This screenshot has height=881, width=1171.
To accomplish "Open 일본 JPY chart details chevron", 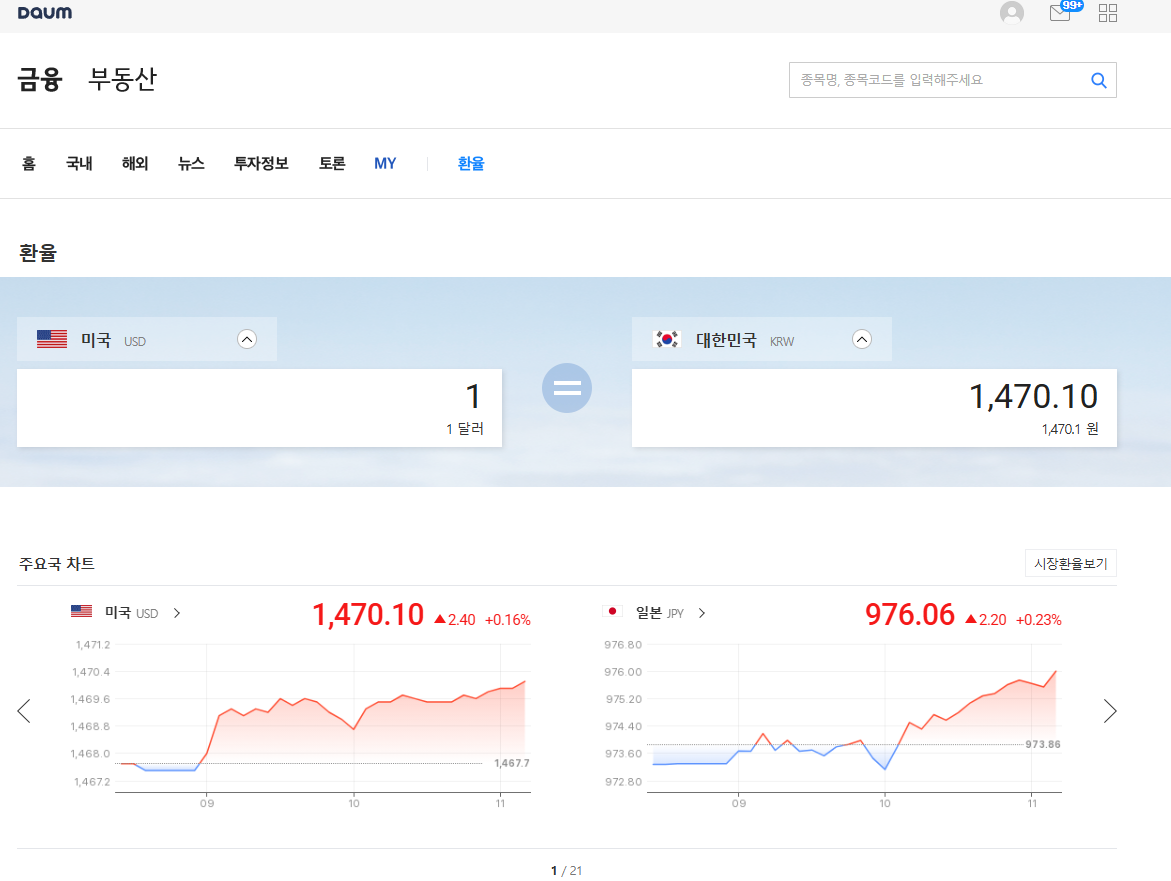I will point(702,613).
